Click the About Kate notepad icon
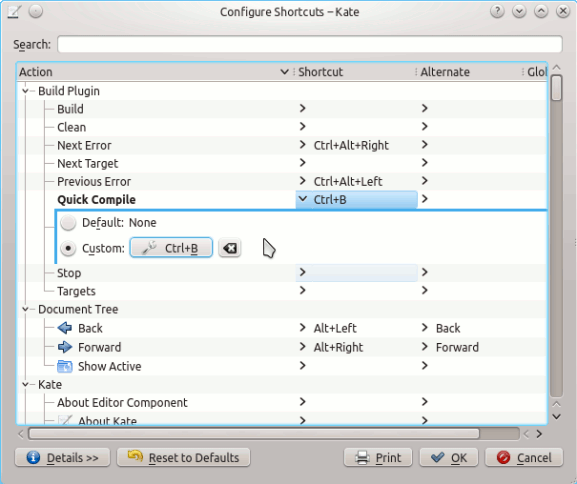The image size is (577, 484). (65, 420)
